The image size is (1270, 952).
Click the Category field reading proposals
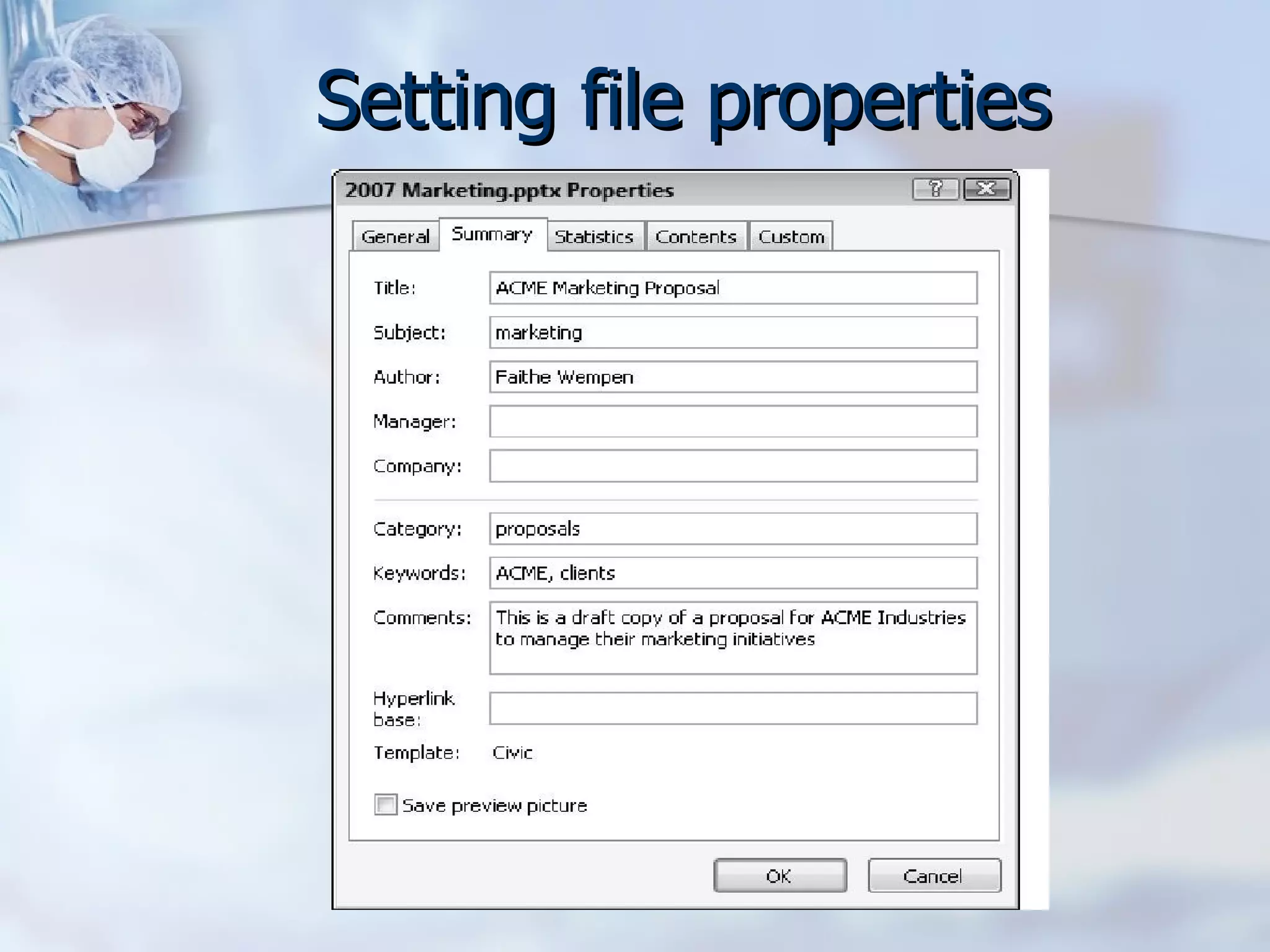coord(733,529)
